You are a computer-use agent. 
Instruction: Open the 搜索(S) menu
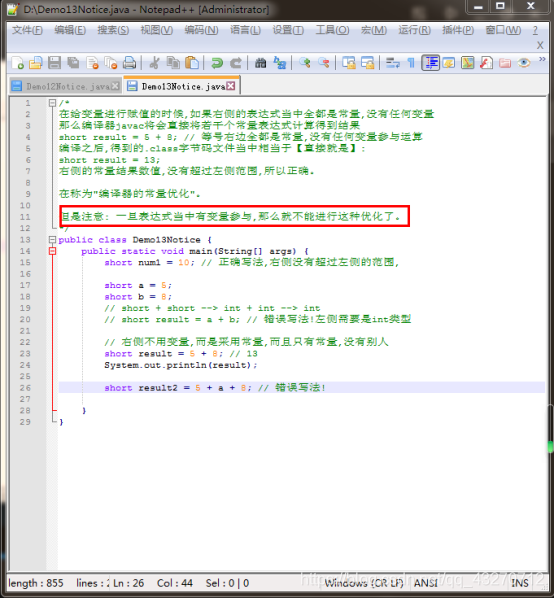coord(113,30)
